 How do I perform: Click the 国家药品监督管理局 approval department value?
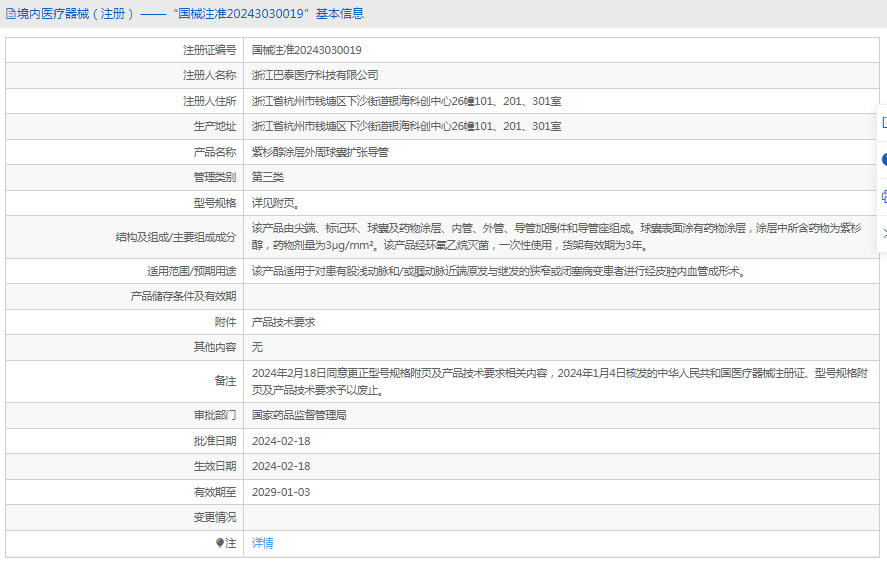pos(299,415)
